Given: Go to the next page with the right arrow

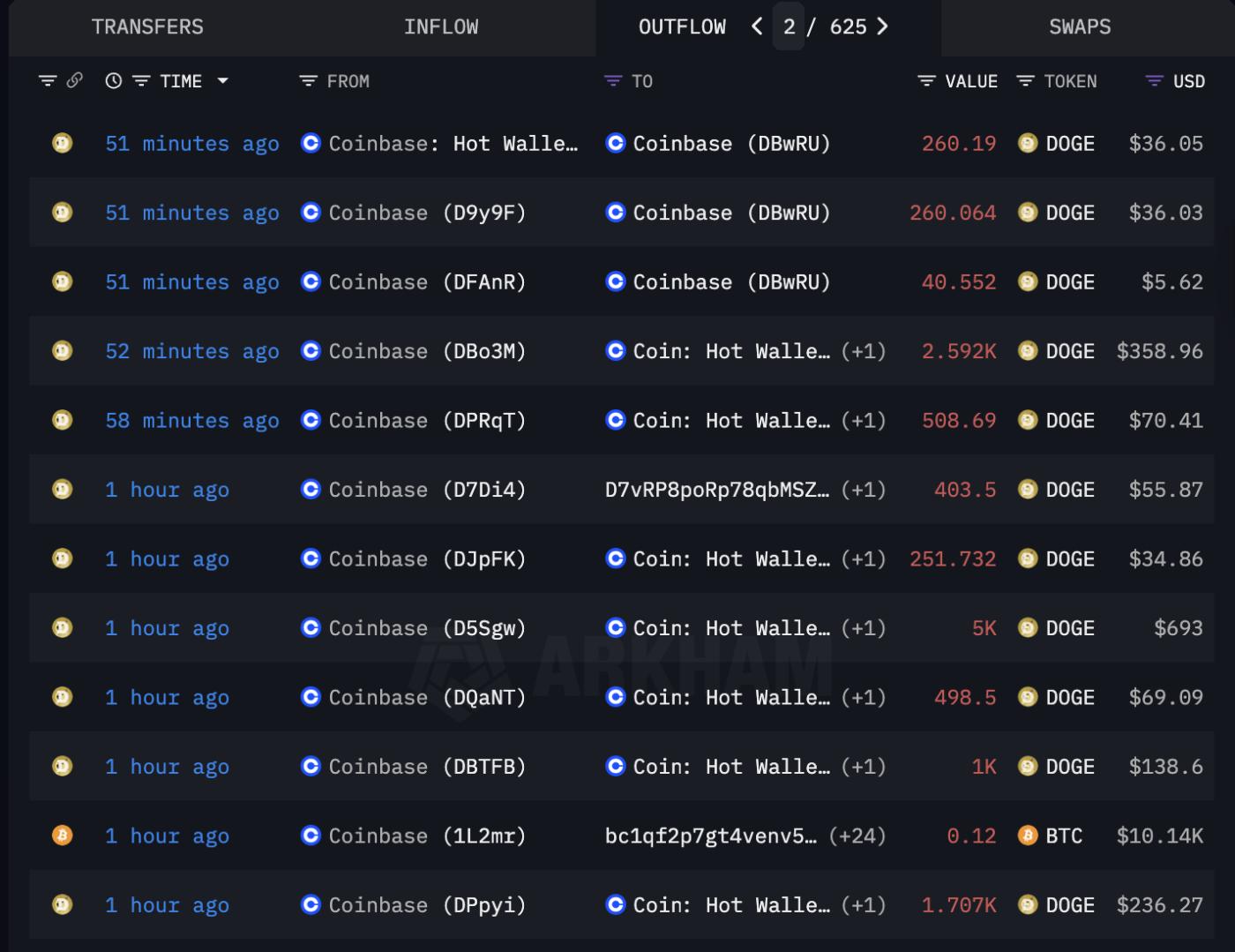Looking at the screenshot, I should [882, 26].
